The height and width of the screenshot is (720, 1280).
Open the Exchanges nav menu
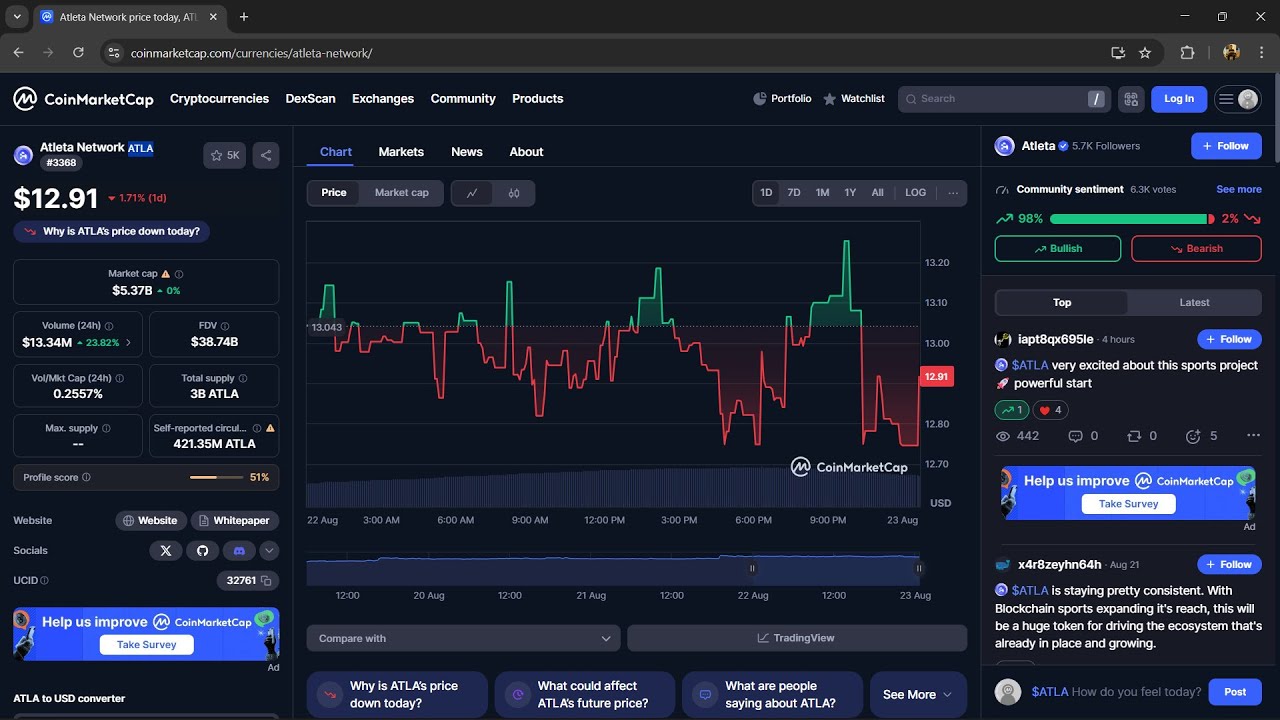point(383,99)
